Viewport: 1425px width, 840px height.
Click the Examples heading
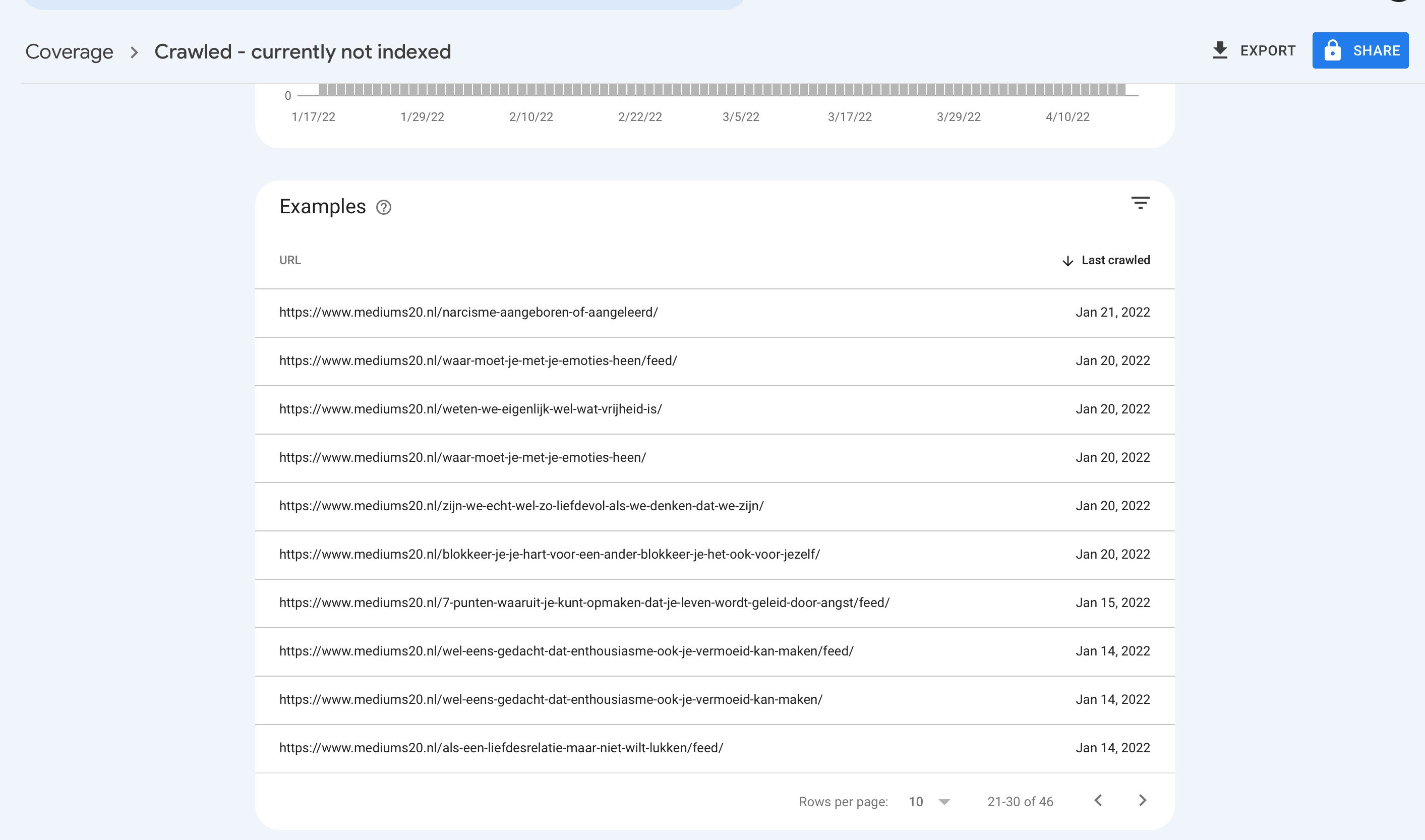[x=323, y=207]
